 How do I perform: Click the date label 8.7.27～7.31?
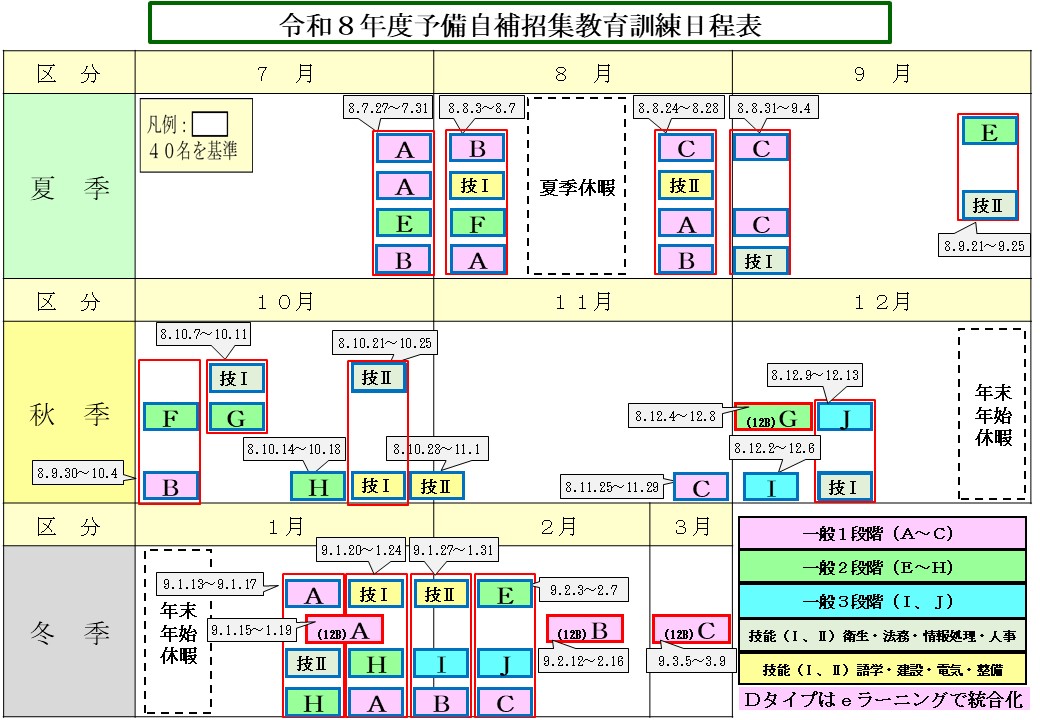388,107
